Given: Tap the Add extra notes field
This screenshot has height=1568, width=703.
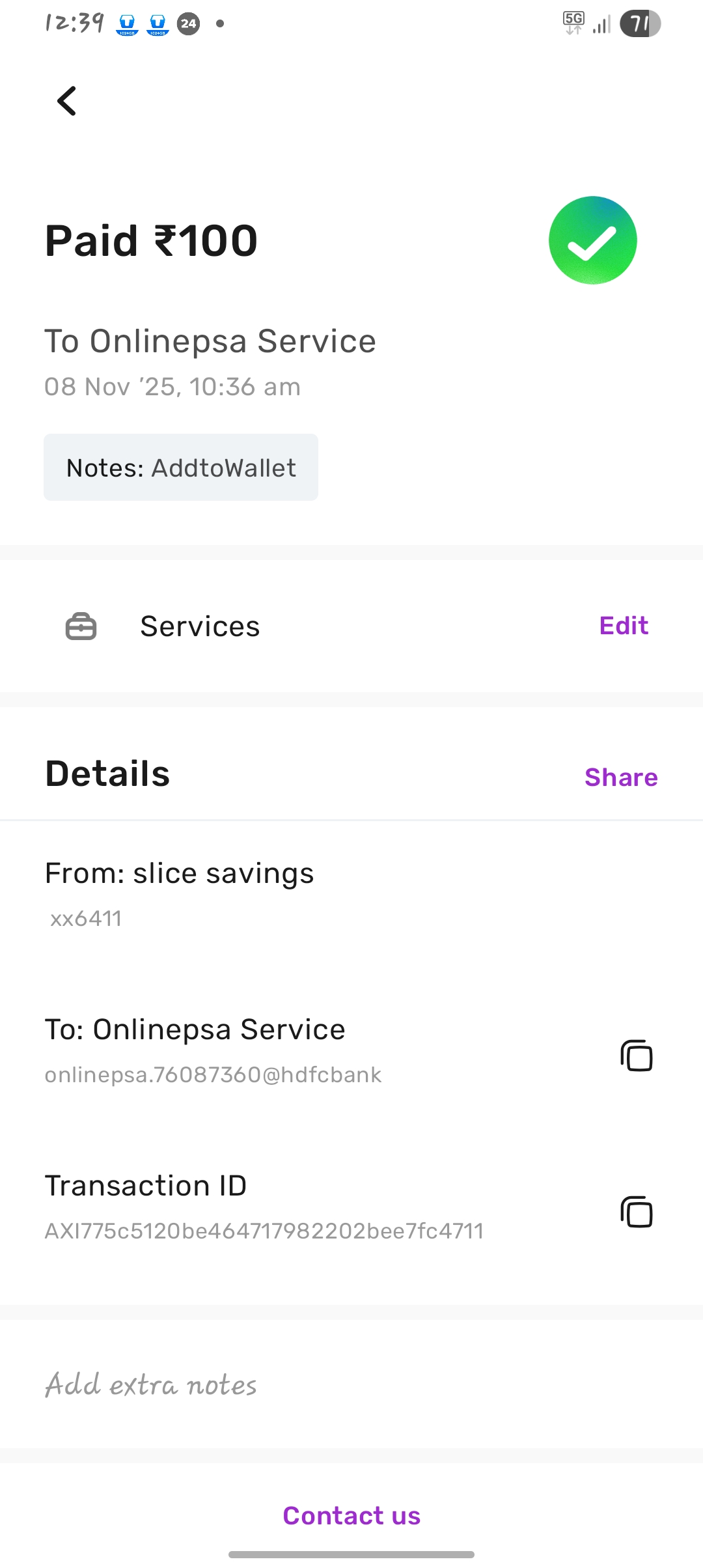Looking at the screenshot, I should click(151, 1385).
